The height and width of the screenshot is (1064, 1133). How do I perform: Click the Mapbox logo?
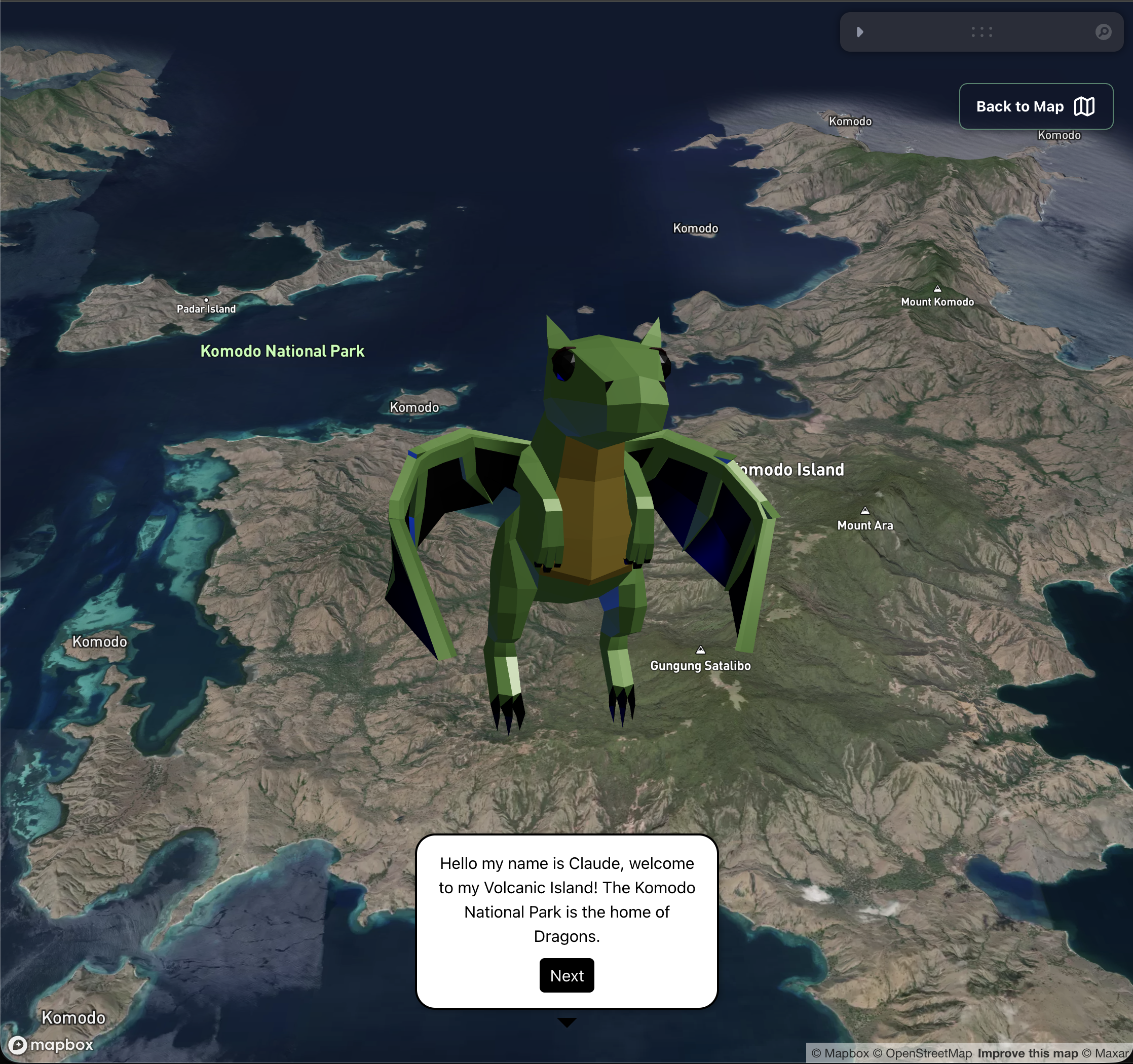51,1045
